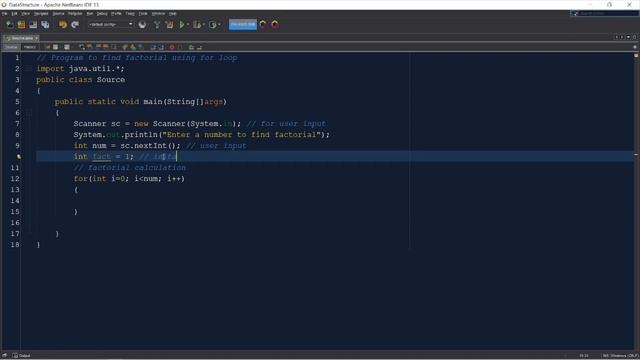The height and width of the screenshot is (360, 640).
Task: Click the blue memory usage bar
Action: point(243,24)
